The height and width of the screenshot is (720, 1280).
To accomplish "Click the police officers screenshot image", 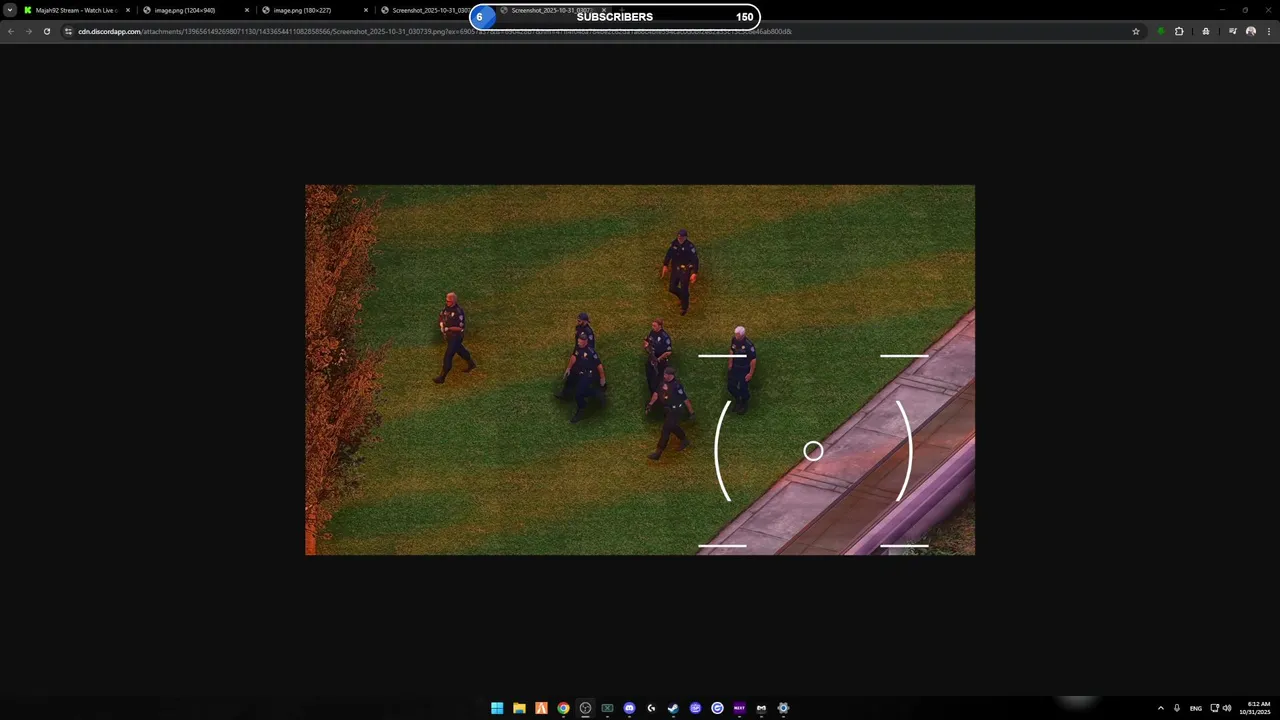I will pyautogui.click(x=640, y=369).
